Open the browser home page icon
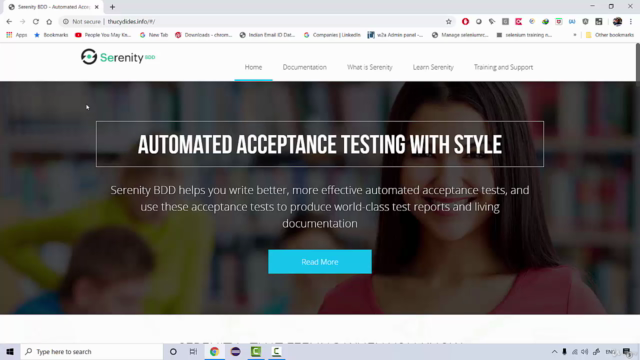640x360 pixels. click(49, 22)
